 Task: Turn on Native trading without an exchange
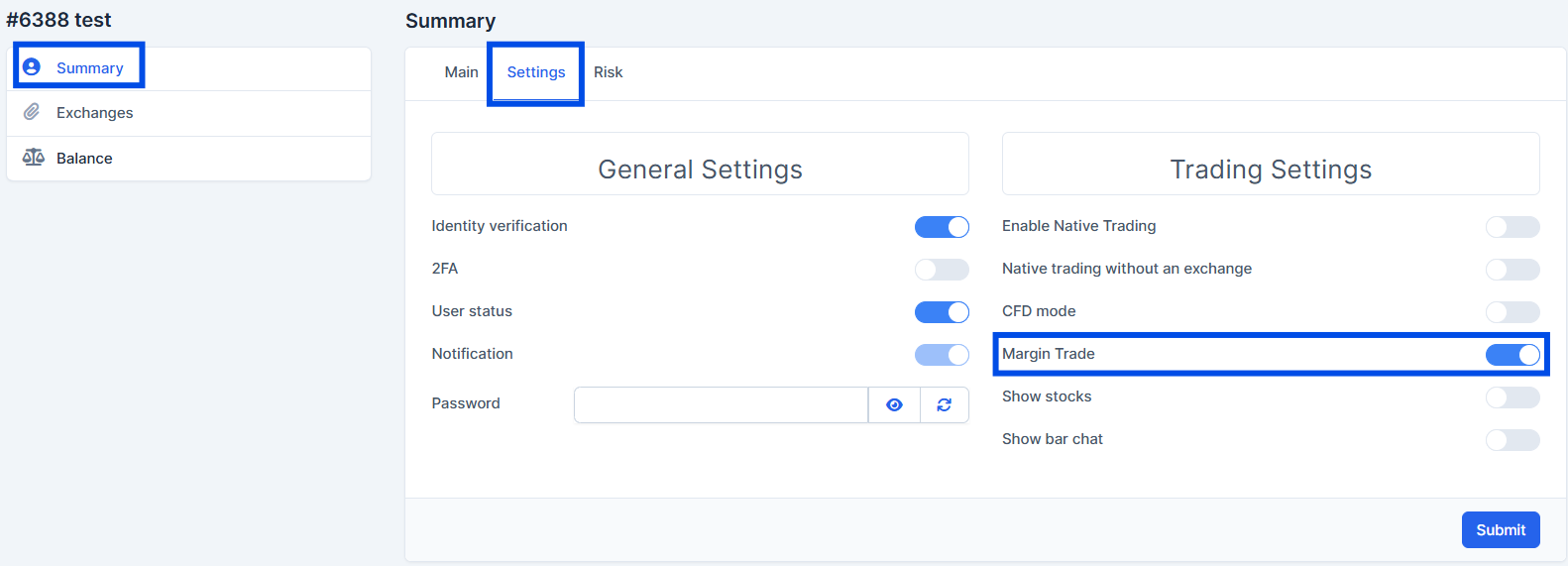(x=1512, y=270)
